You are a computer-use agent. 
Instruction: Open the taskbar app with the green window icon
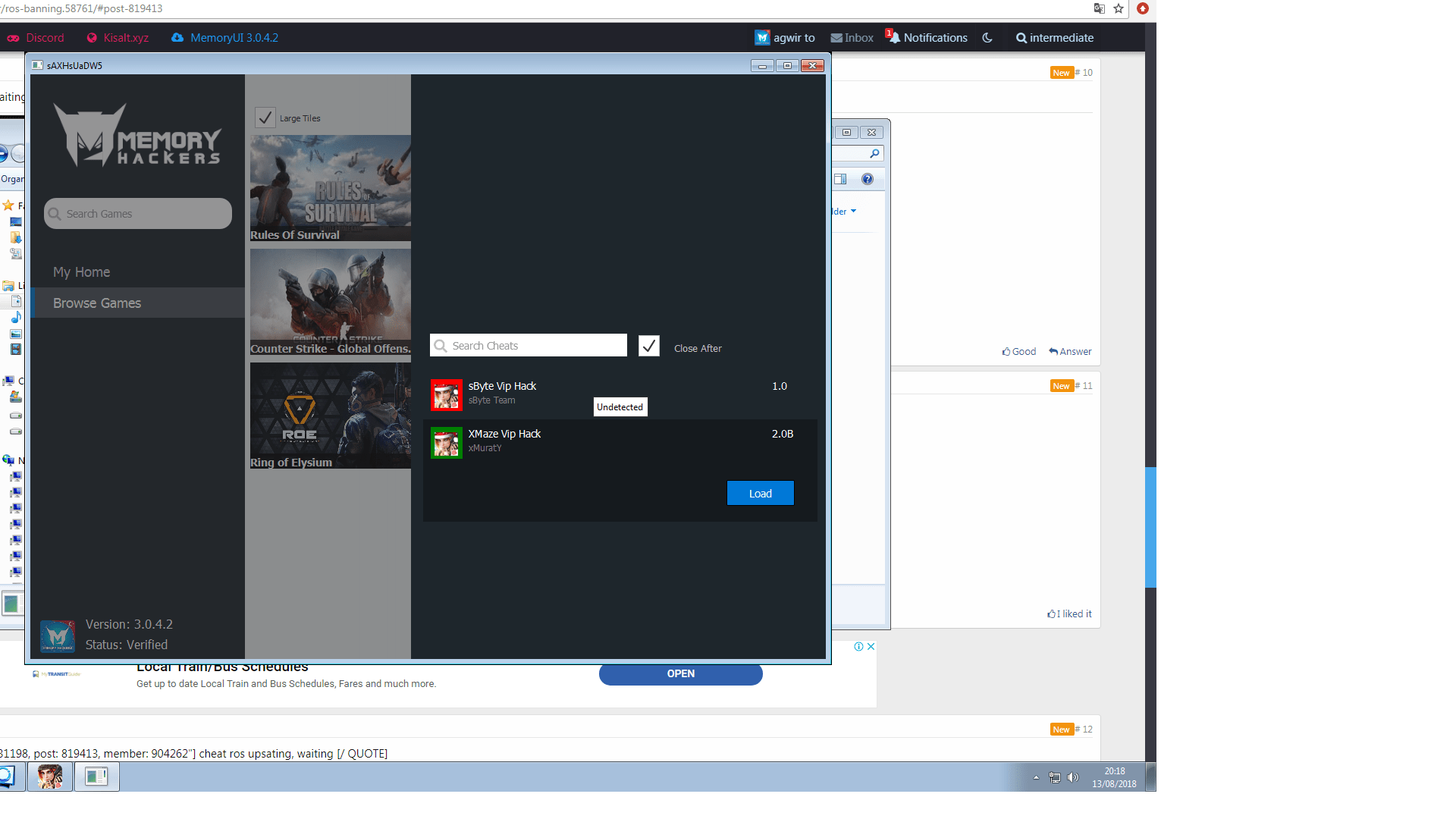(96, 777)
